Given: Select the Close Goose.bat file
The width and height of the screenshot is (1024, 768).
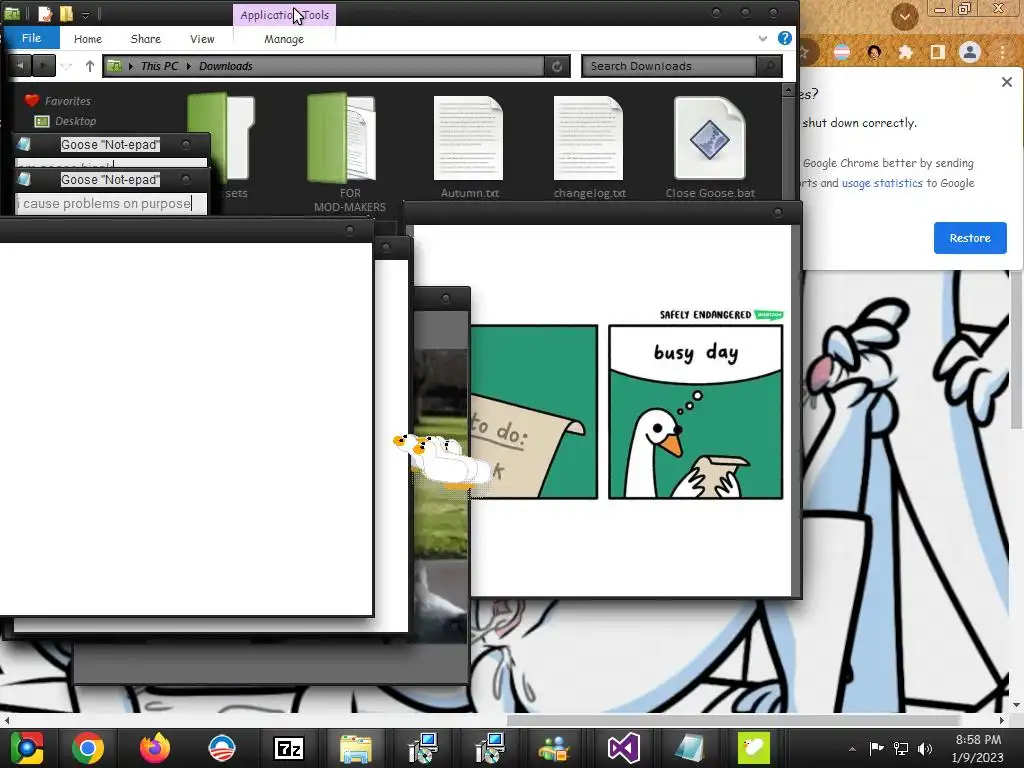Looking at the screenshot, I should point(710,147).
